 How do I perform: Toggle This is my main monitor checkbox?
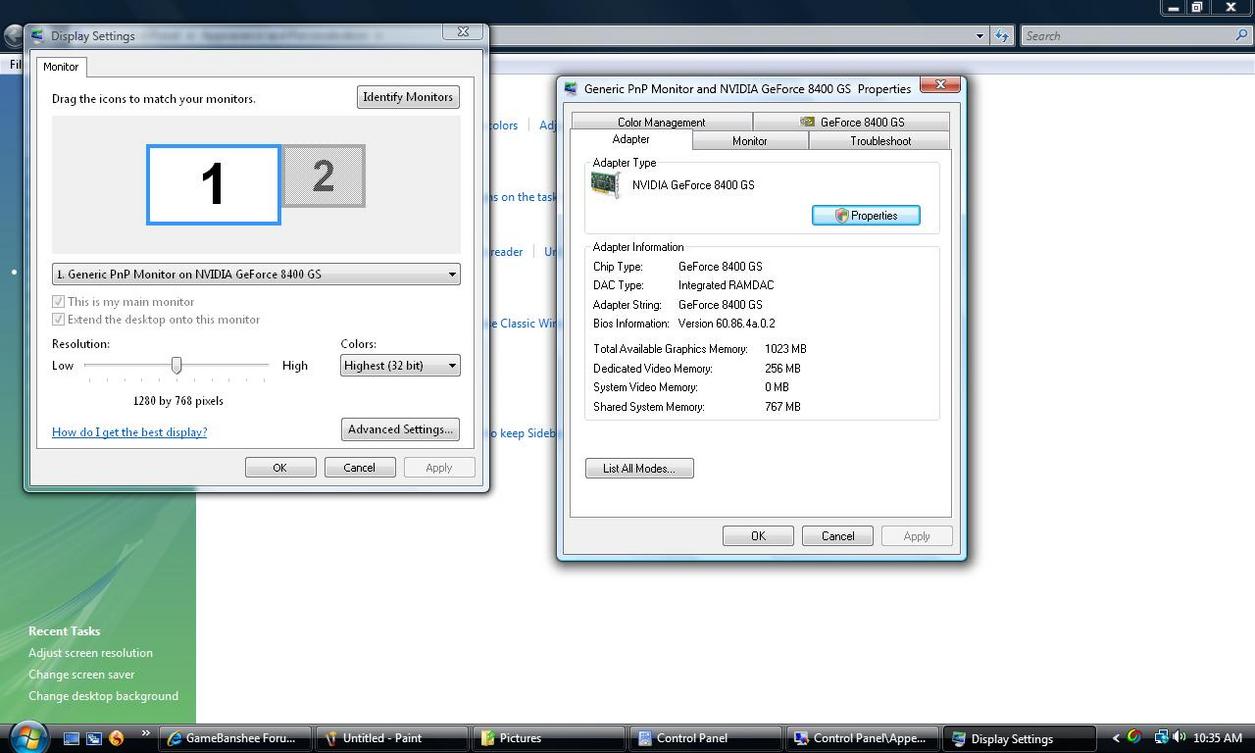58,302
